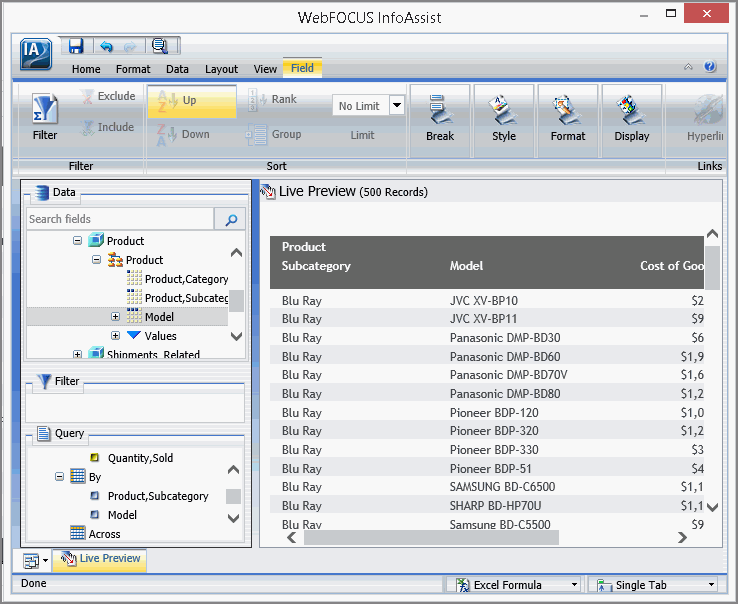The image size is (738, 604).
Task: Expand the Model field node
Action: click(115, 316)
